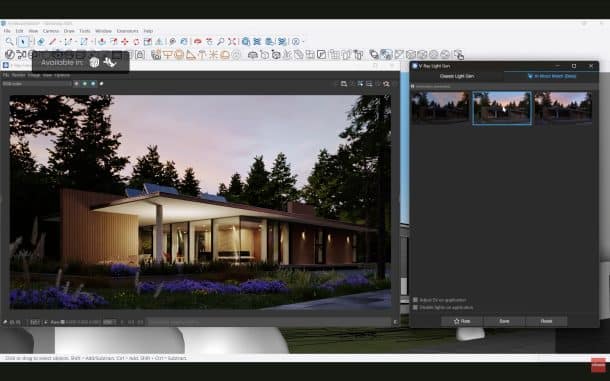Select the middle lighting variant thumbnail
The height and width of the screenshot is (381, 610).
coord(502,108)
